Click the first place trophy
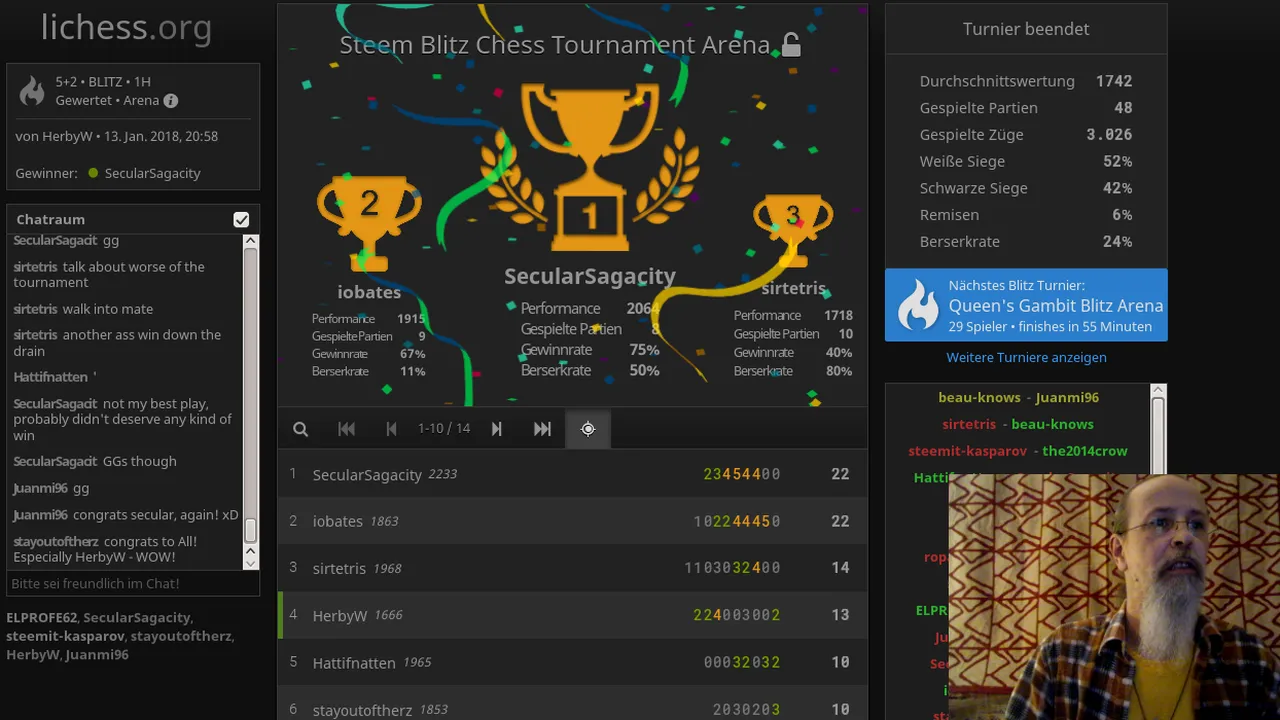 590,166
